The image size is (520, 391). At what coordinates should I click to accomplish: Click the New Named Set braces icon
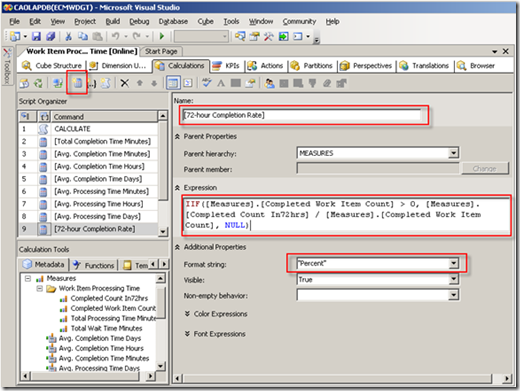tap(92, 83)
